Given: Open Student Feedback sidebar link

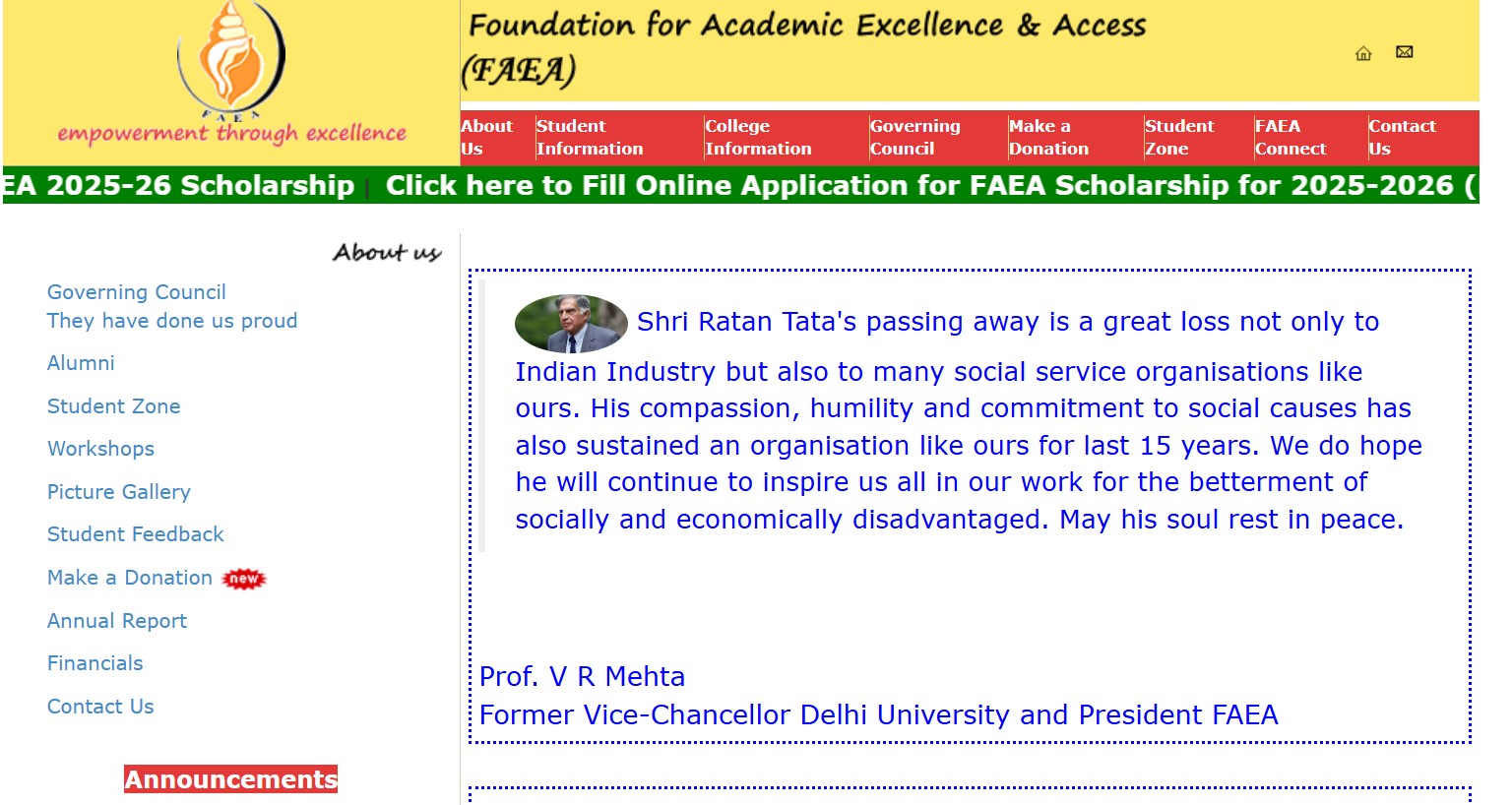Looking at the screenshot, I should point(136,534).
